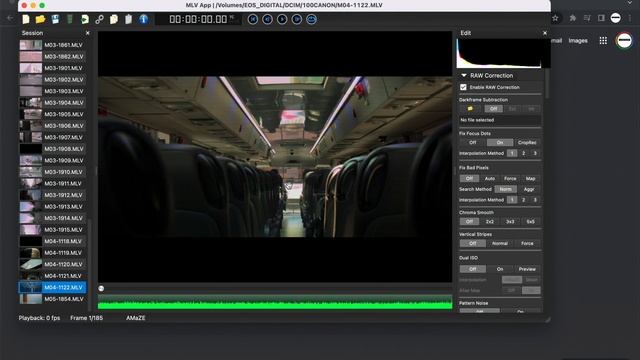The width and height of the screenshot is (640, 360).
Task: Choose Norm search method
Action: (x=505, y=189)
